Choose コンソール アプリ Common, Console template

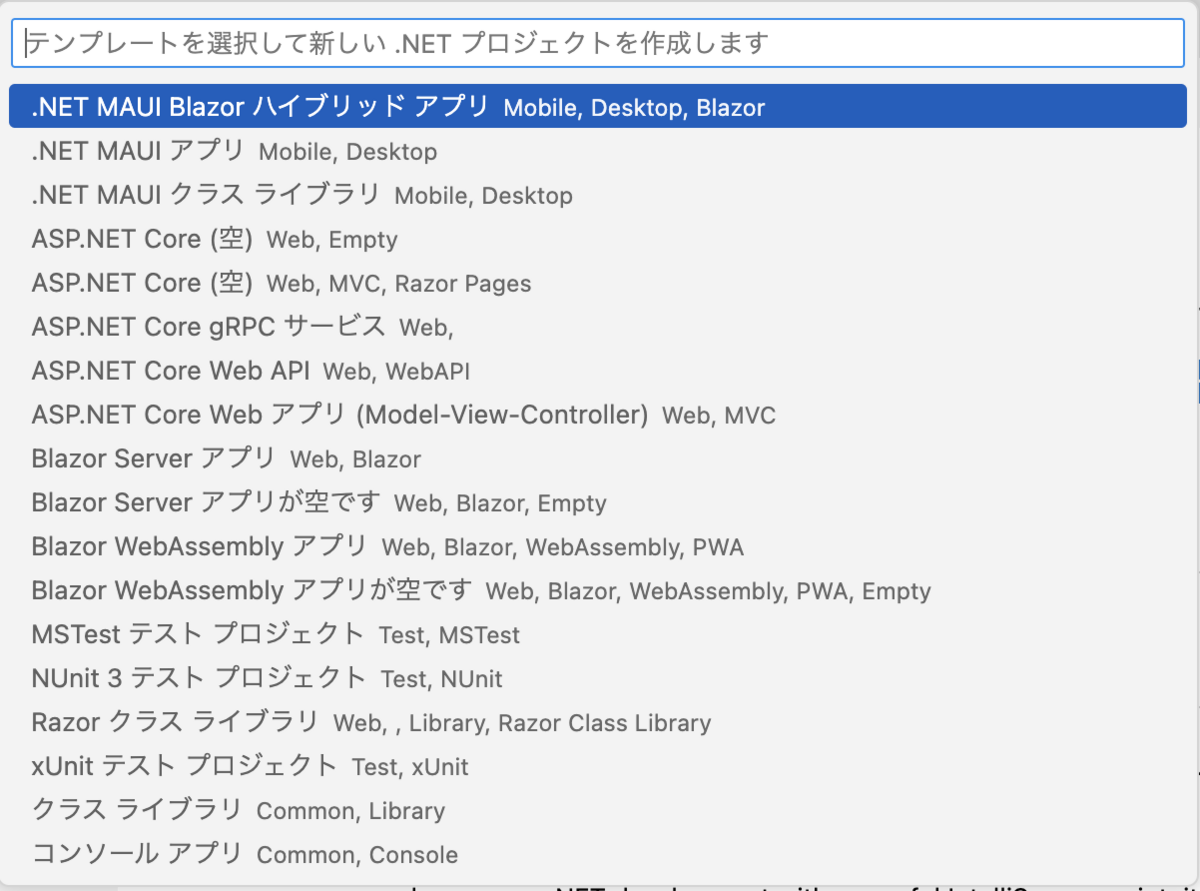point(598,855)
